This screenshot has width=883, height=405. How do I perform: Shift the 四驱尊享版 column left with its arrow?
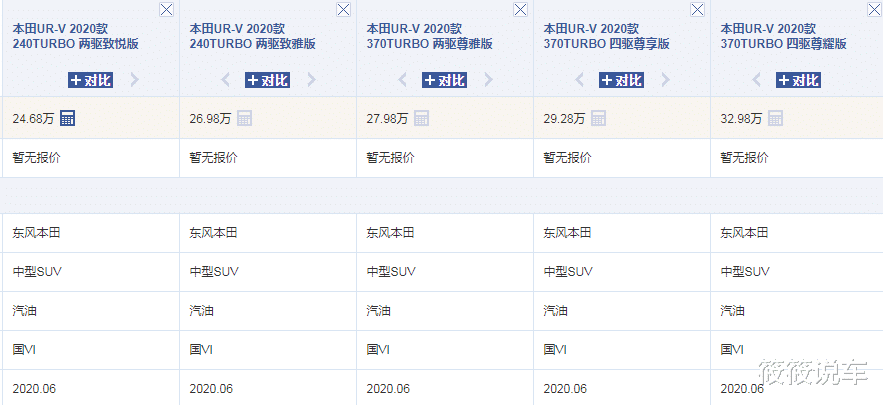pyautogui.click(x=580, y=79)
